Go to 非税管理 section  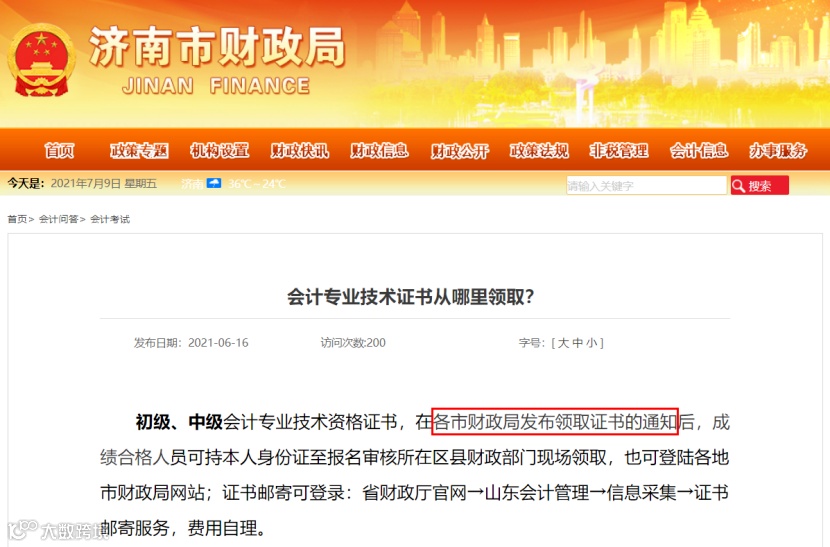point(619,151)
